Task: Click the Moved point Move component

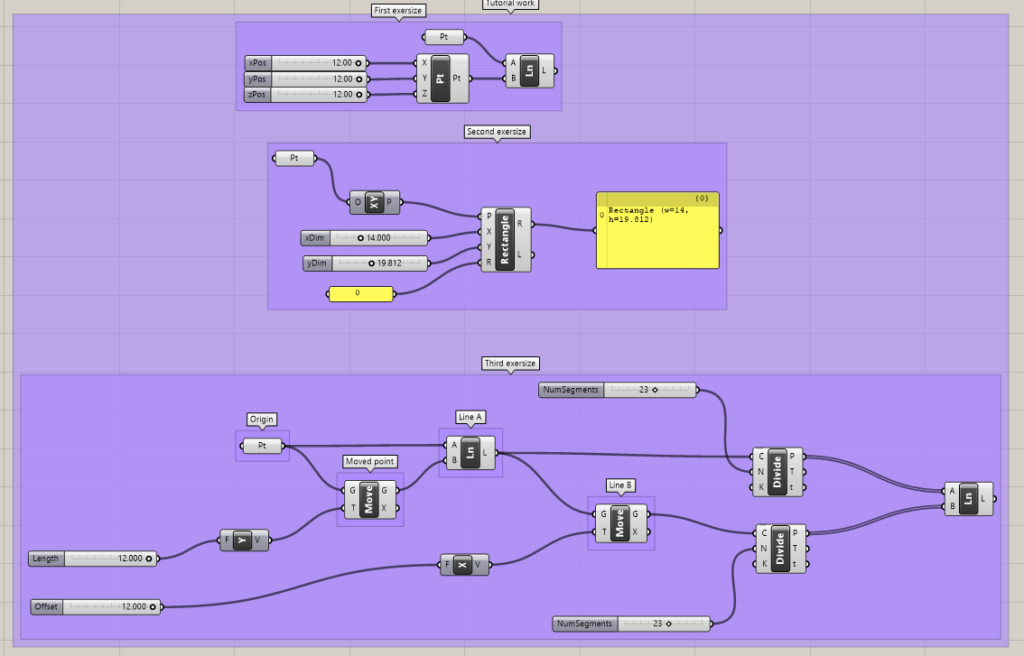Action: pos(370,499)
